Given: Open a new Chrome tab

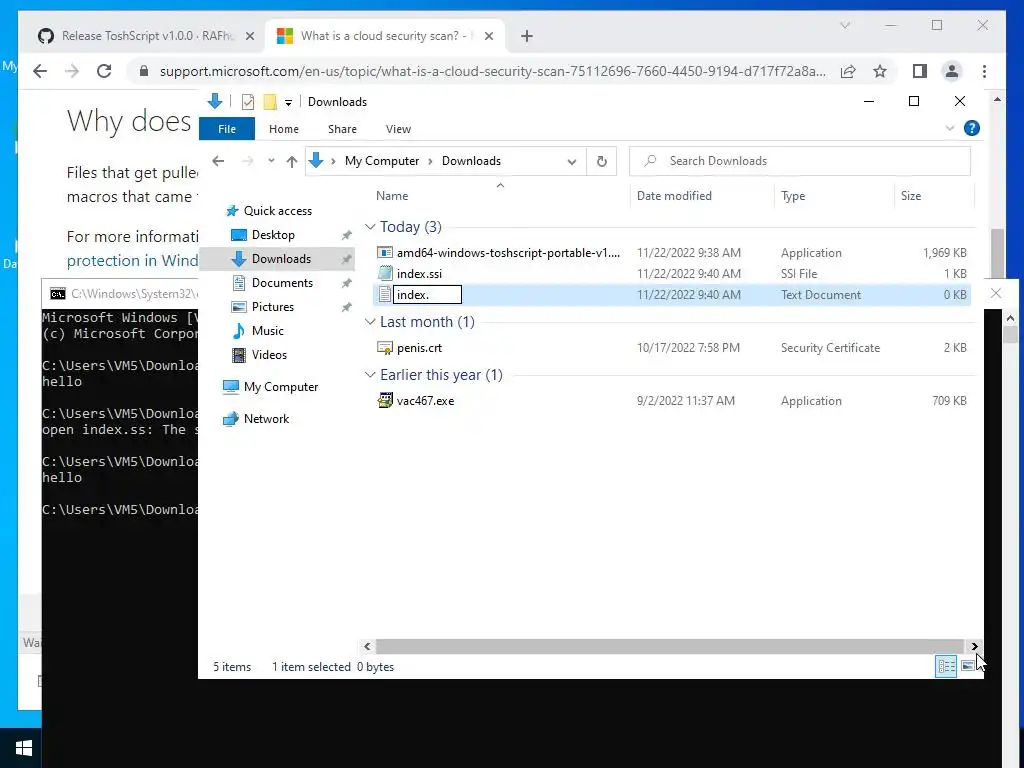Looking at the screenshot, I should (x=526, y=36).
